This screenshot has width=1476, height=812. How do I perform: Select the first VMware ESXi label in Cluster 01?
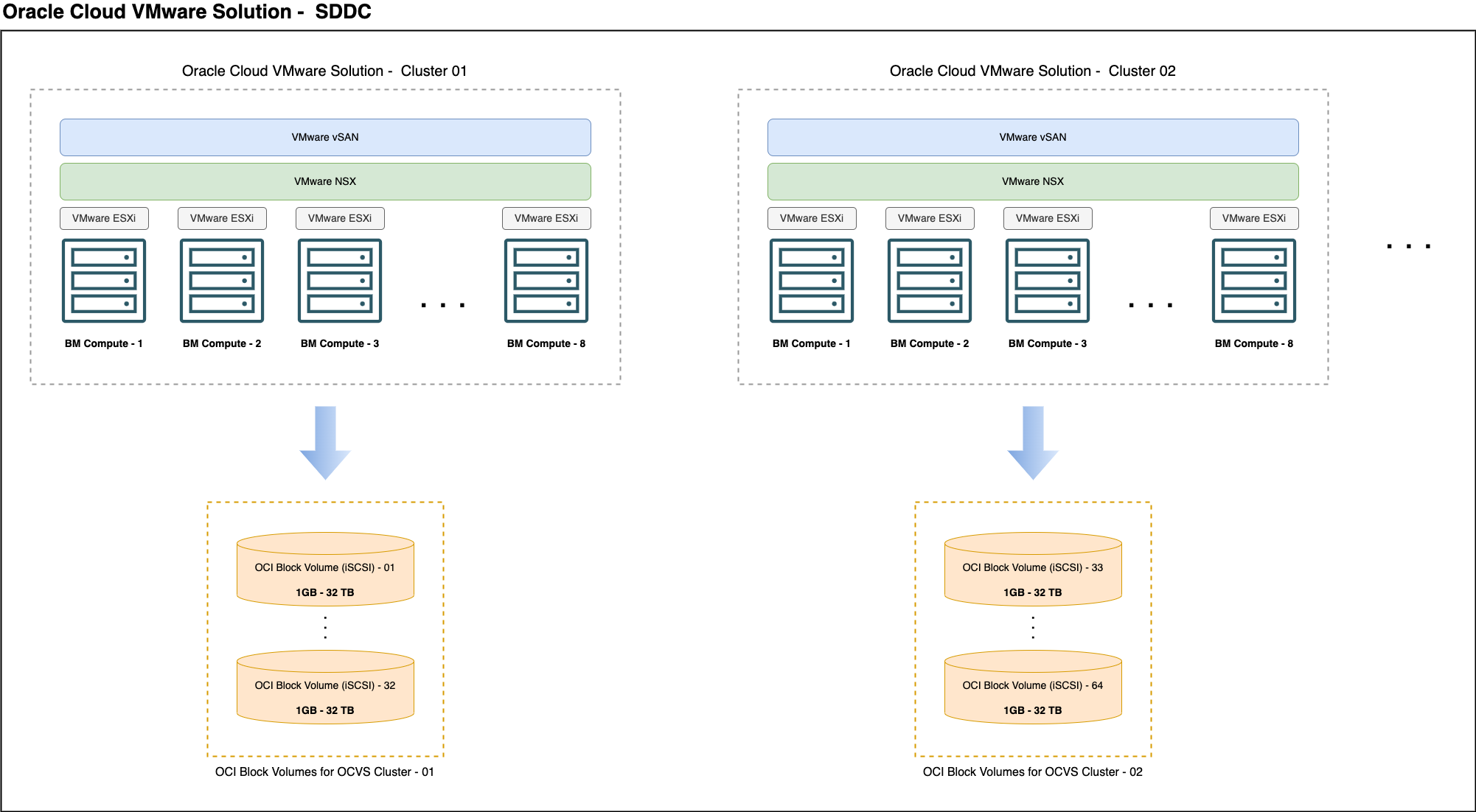click(x=104, y=218)
